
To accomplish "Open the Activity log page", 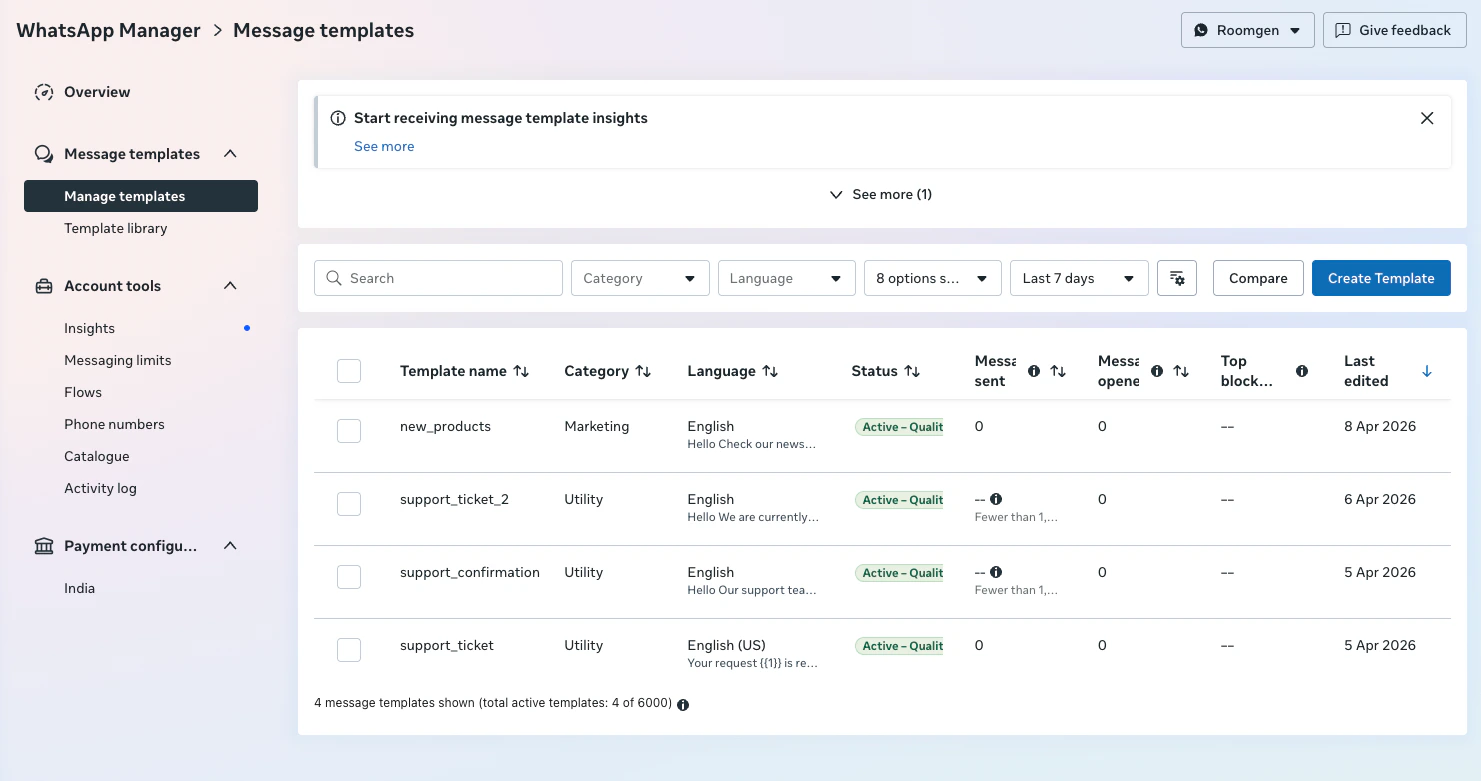I will coord(100,488).
